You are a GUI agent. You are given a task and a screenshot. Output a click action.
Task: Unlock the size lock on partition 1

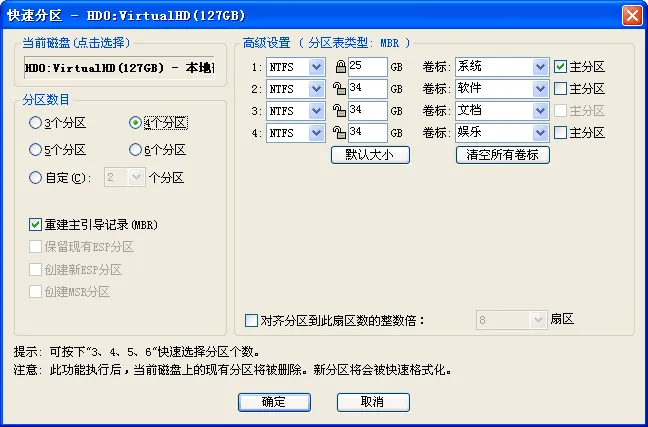341,67
